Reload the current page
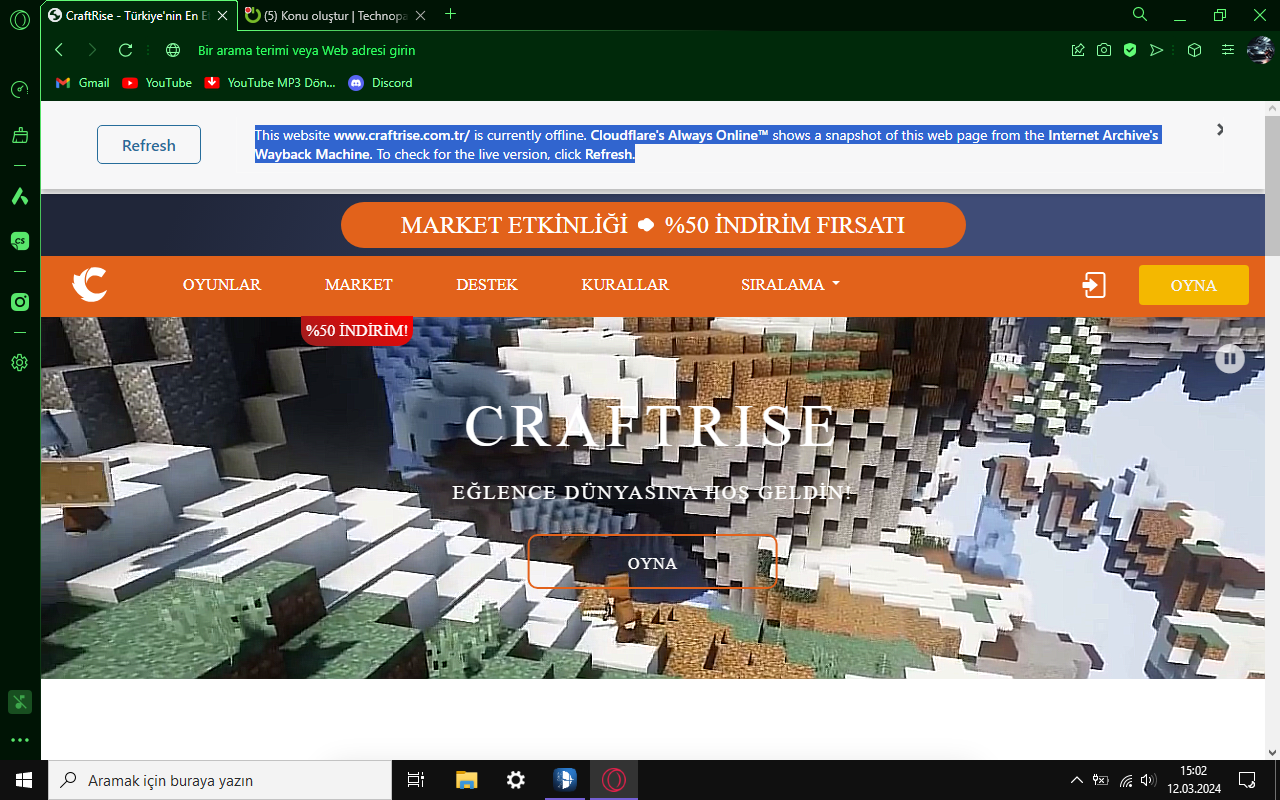Image resolution: width=1280 pixels, height=800 pixels. pyautogui.click(x=125, y=50)
